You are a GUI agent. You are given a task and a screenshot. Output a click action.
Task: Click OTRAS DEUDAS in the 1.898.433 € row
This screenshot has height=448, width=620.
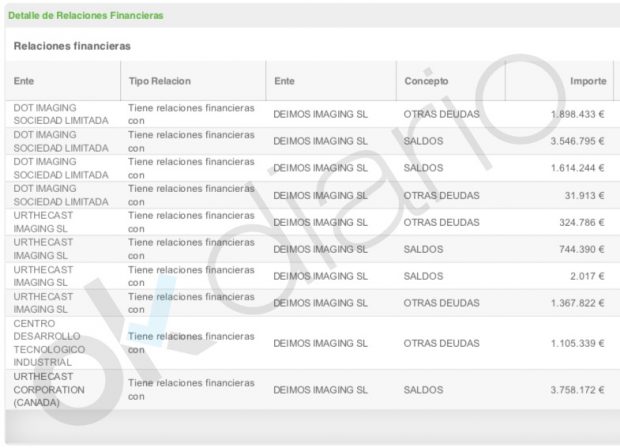[x=441, y=114]
